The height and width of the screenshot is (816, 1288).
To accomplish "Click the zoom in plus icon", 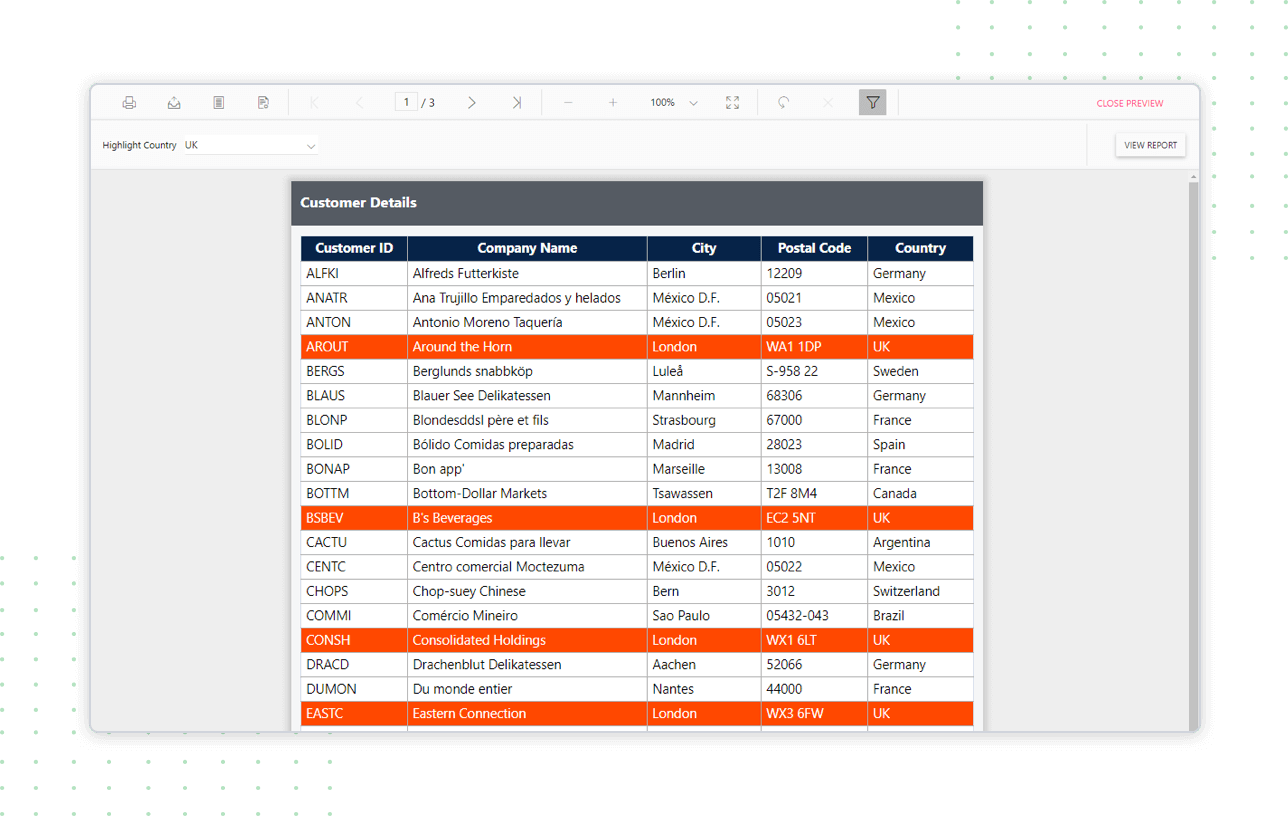I will (x=613, y=103).
